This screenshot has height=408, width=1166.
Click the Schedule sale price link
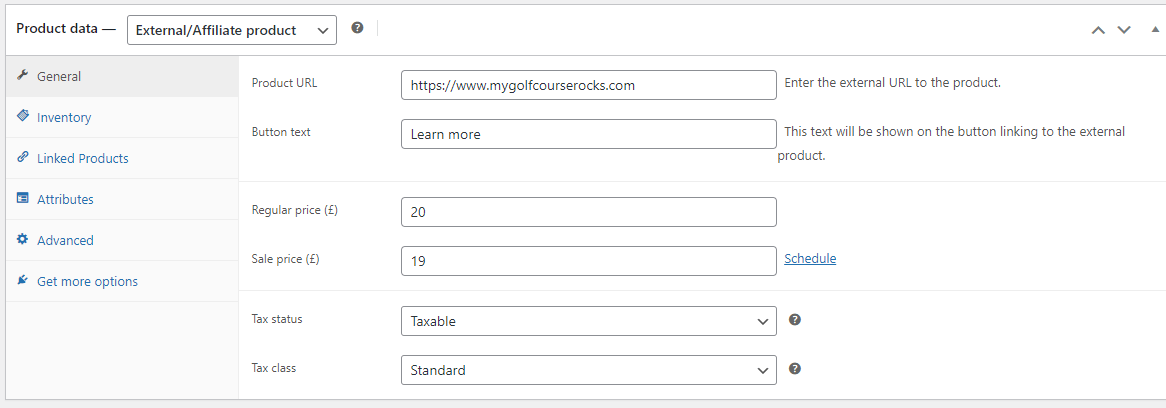click(x=811, y=259)
